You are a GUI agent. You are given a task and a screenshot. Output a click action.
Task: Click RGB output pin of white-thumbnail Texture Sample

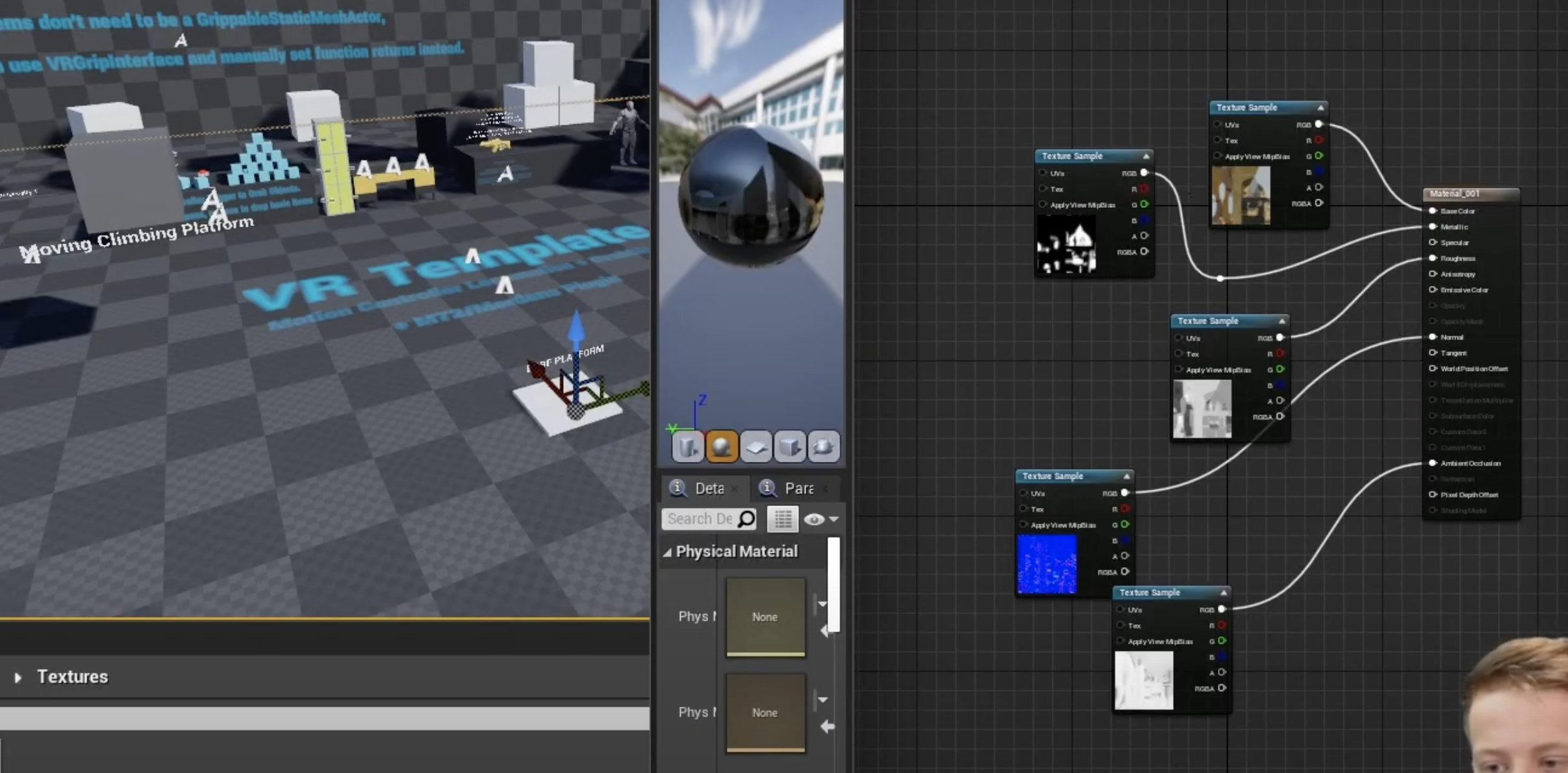click(1222, 609)
